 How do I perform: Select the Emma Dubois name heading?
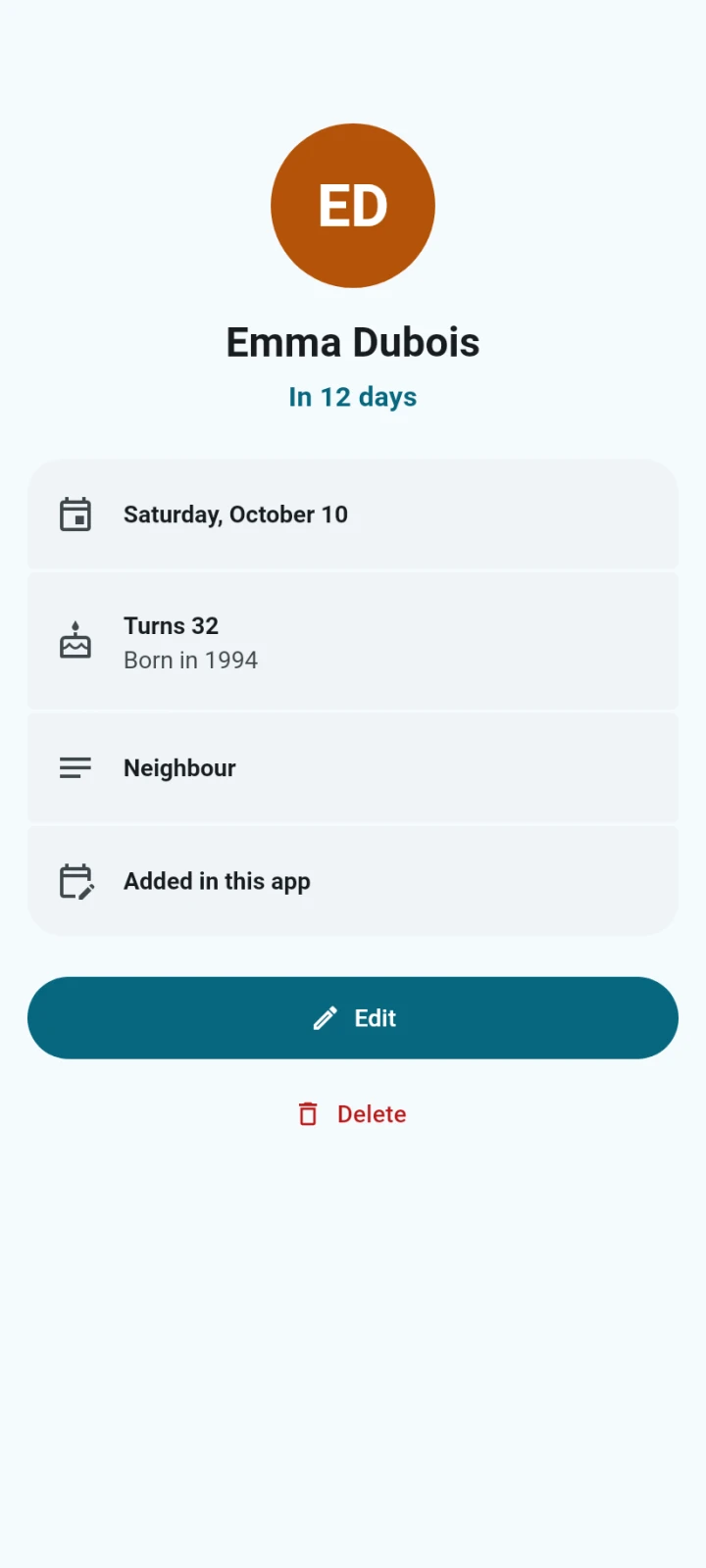(353, 342)
